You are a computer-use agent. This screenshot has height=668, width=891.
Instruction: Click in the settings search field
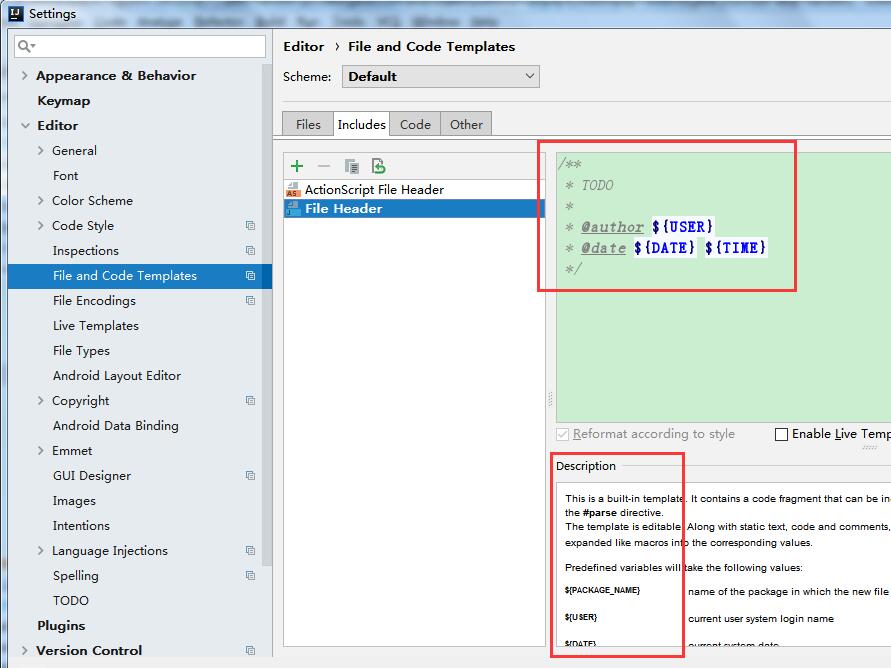pos(140,46)
